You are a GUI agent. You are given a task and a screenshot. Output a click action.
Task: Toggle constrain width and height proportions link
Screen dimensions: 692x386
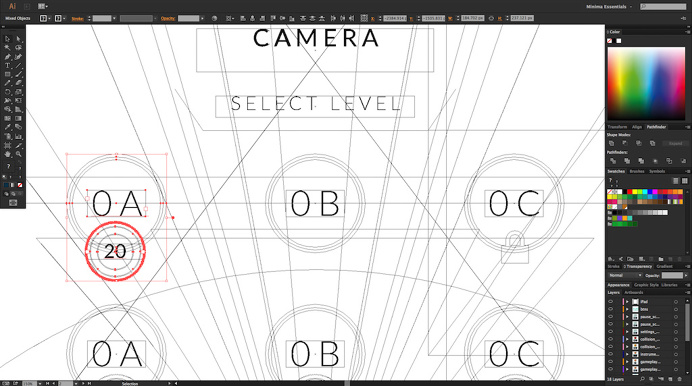pyautogui.click(x=491, y=19)
